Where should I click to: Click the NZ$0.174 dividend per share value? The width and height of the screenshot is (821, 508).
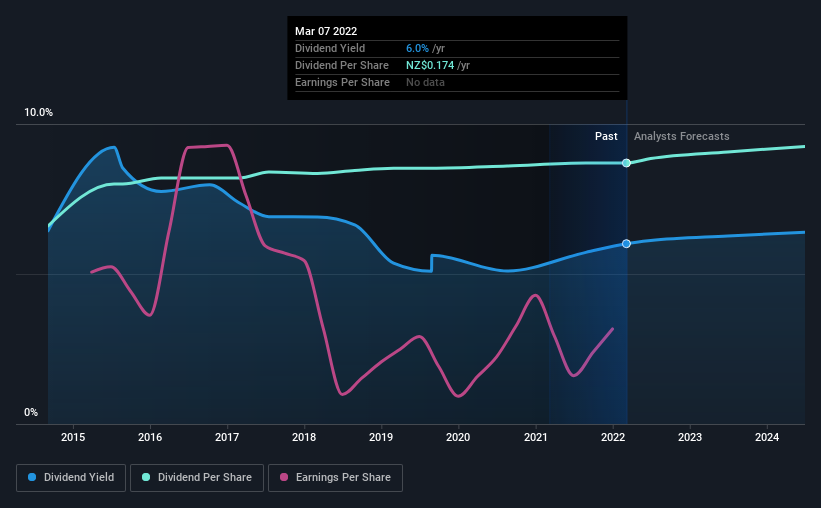(x=430, y=65)
